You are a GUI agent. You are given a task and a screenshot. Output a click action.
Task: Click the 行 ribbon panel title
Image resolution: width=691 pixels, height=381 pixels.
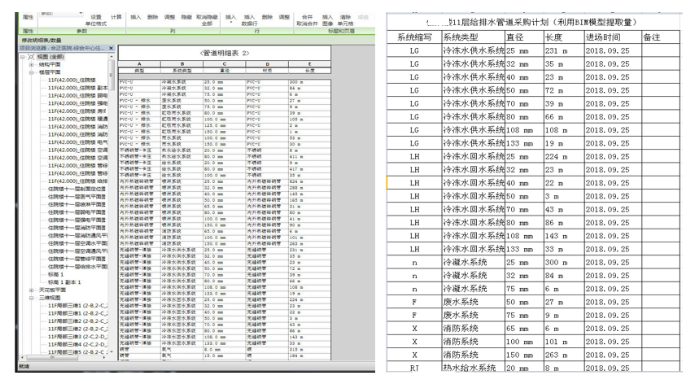click(x=257, y=31)
